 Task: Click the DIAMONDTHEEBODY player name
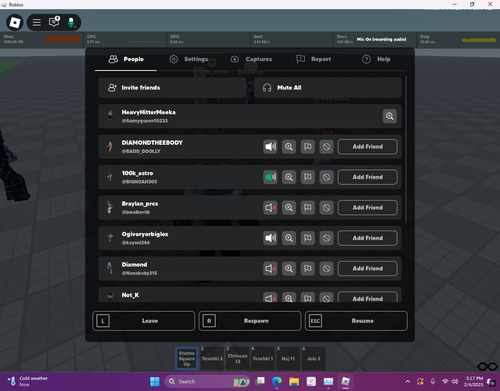(x=152, y=143)
